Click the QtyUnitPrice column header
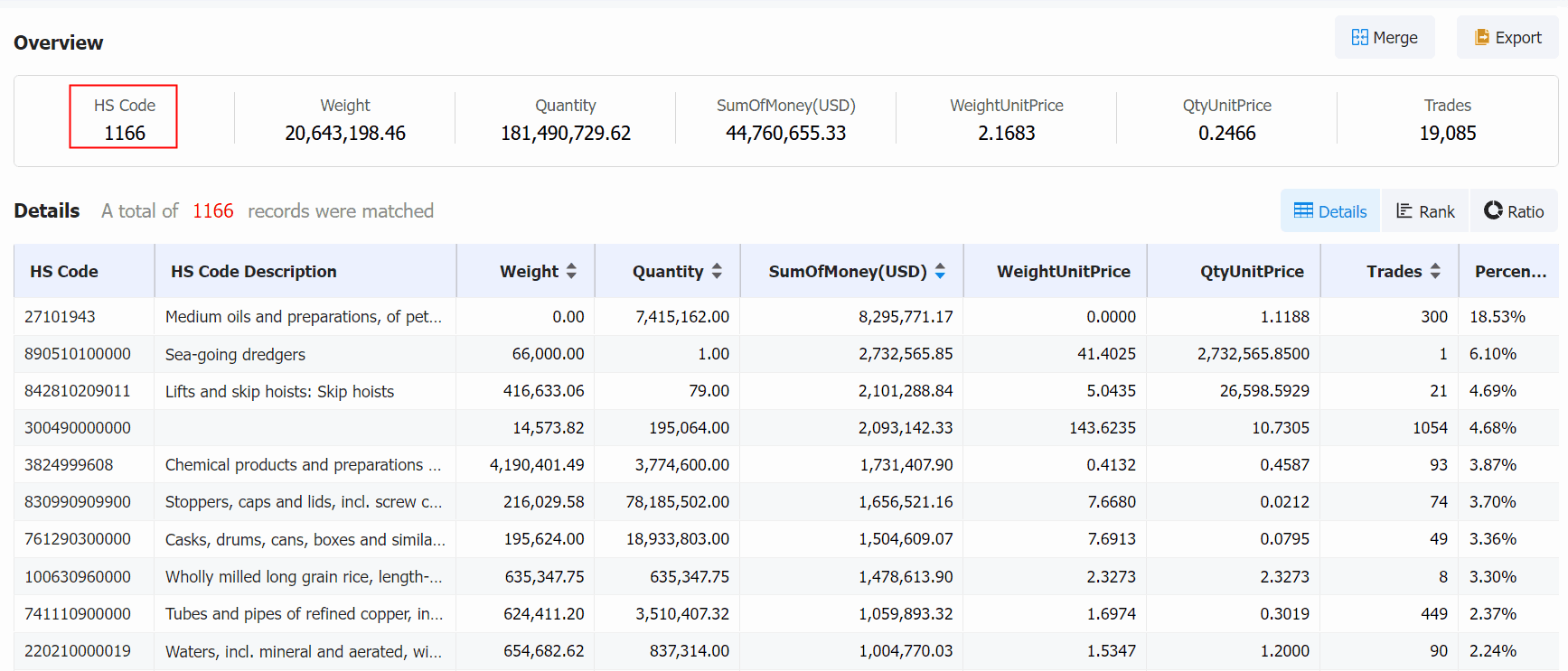This screenshot has width=1568, height=671. tap(1234, 271)
